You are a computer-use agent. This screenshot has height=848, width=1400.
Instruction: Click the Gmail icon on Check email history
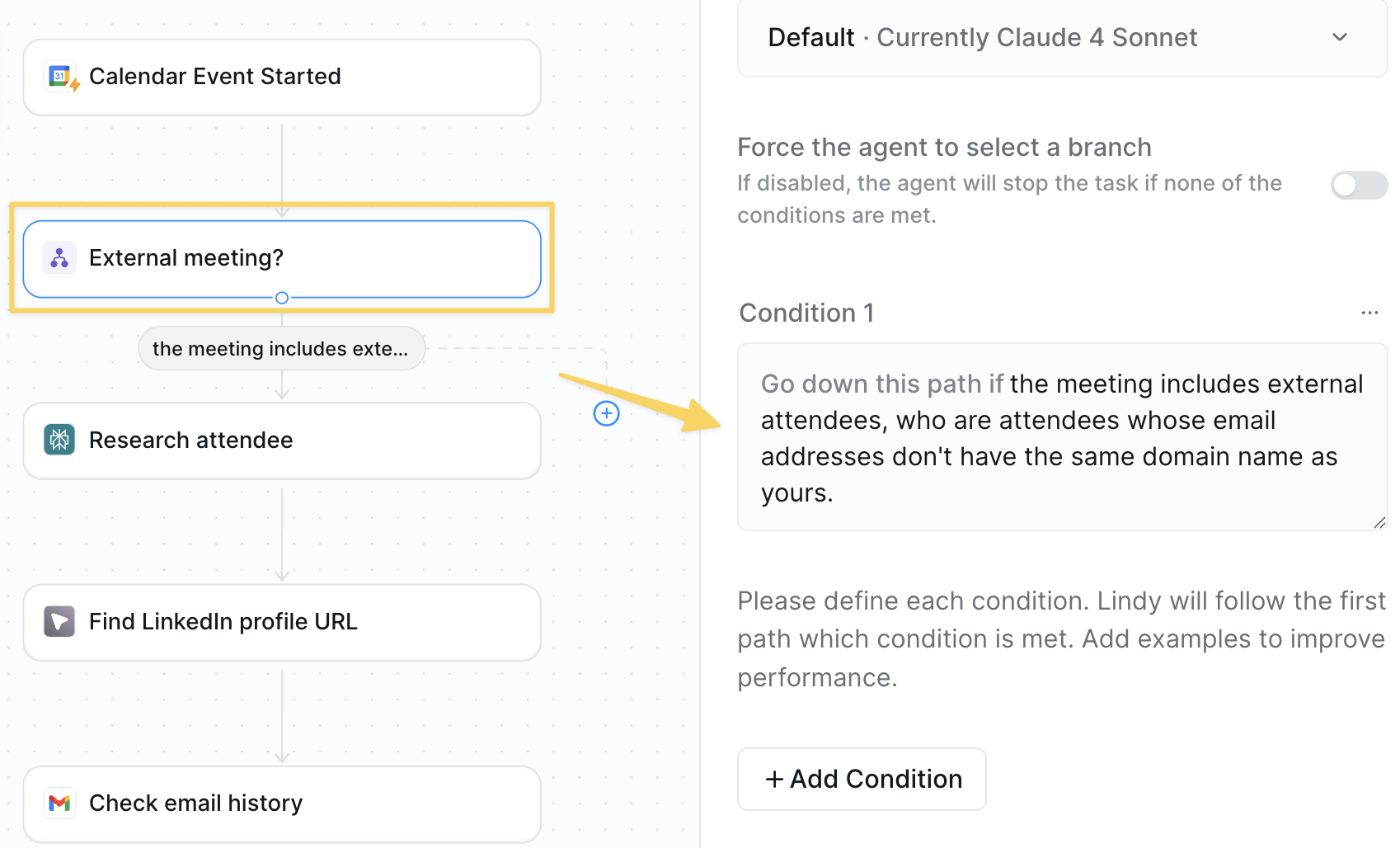[59, 803]
